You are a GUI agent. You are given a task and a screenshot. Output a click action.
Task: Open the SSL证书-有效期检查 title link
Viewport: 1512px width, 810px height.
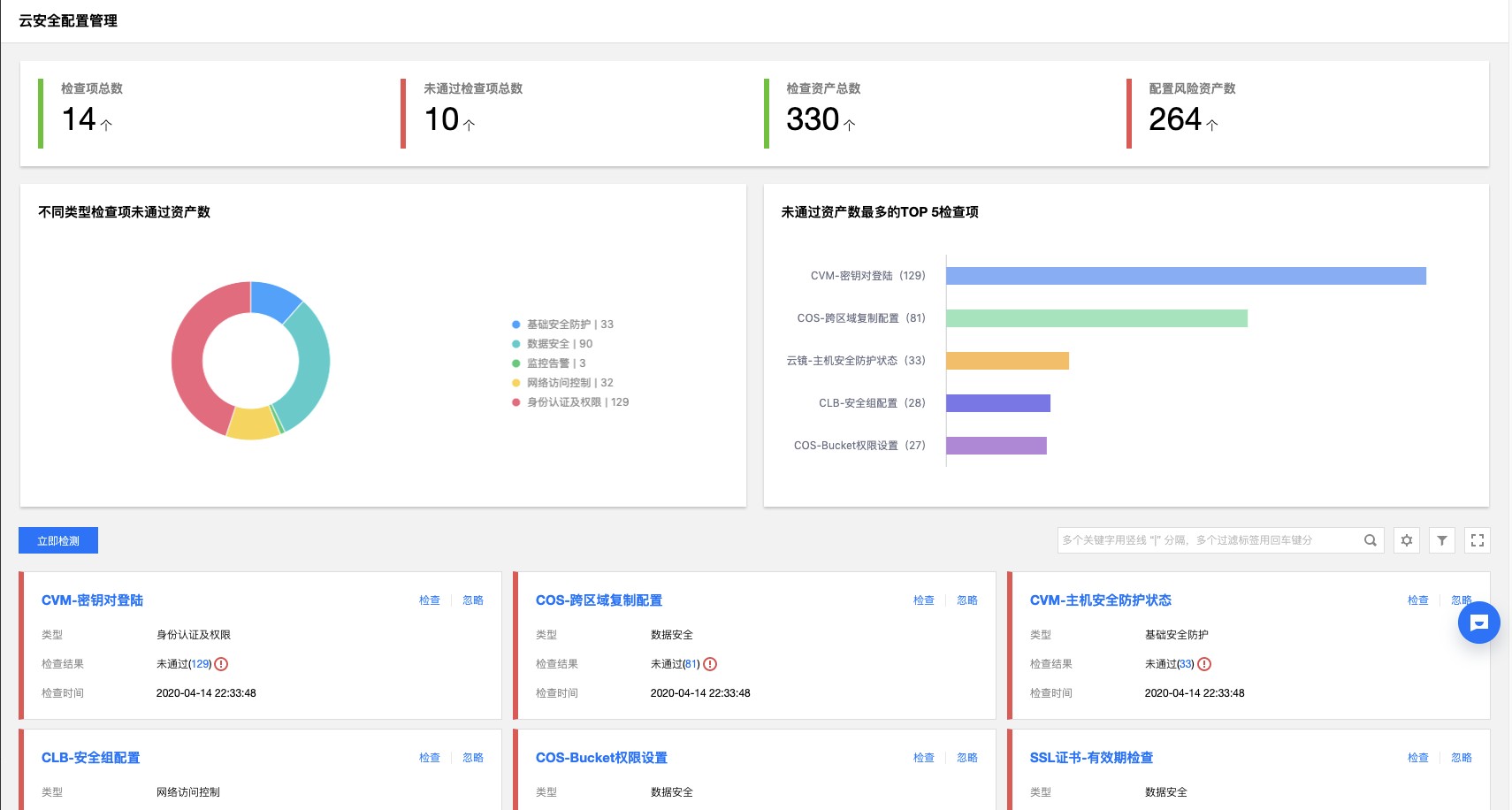click(1091, 758)
